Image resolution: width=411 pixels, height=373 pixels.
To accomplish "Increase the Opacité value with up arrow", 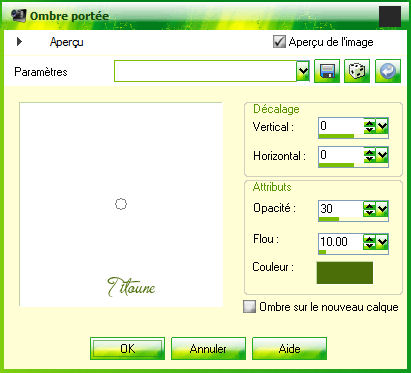I will tap(369, 206).
